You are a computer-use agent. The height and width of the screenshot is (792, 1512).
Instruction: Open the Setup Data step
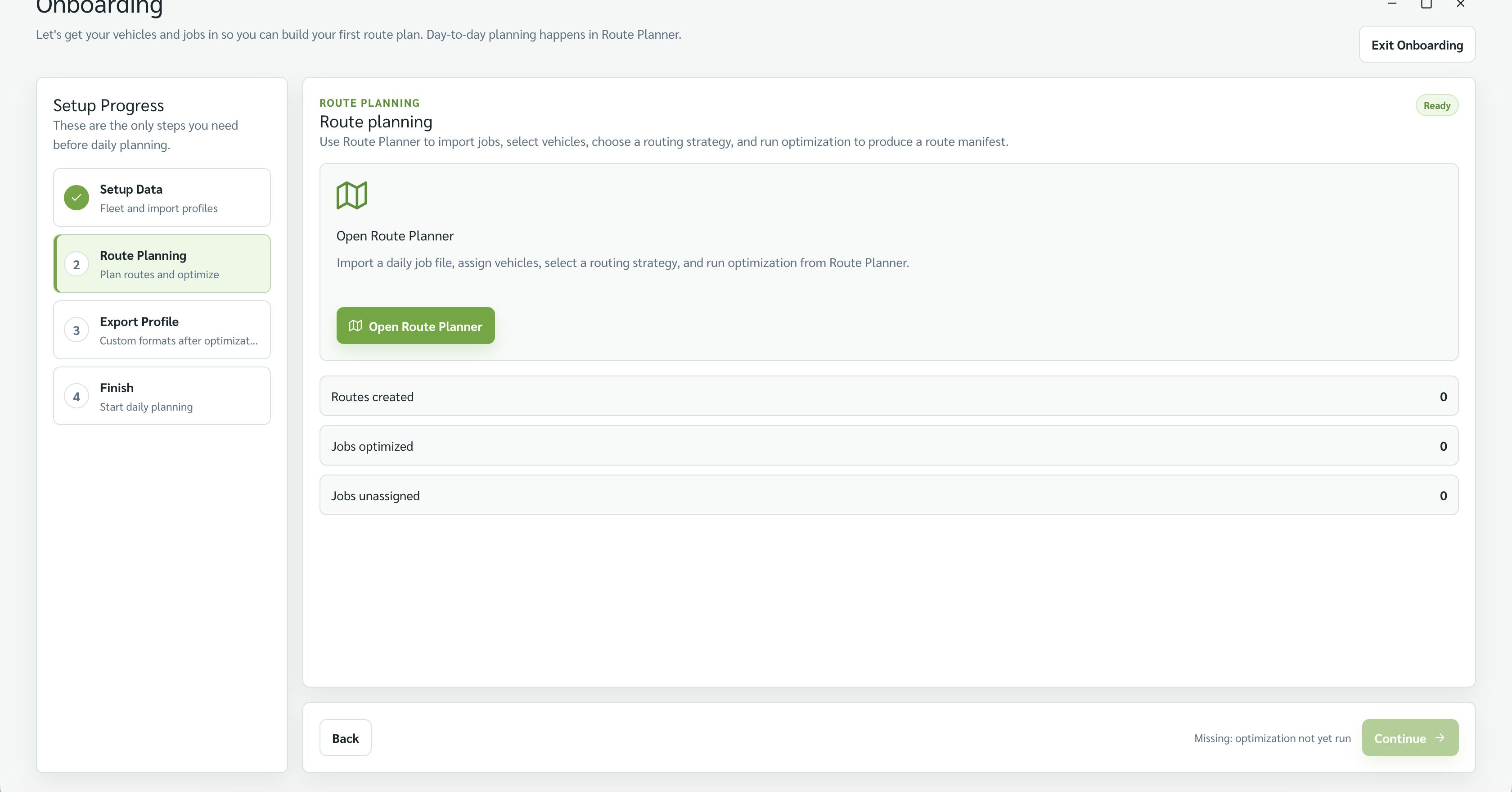point(162,198)
